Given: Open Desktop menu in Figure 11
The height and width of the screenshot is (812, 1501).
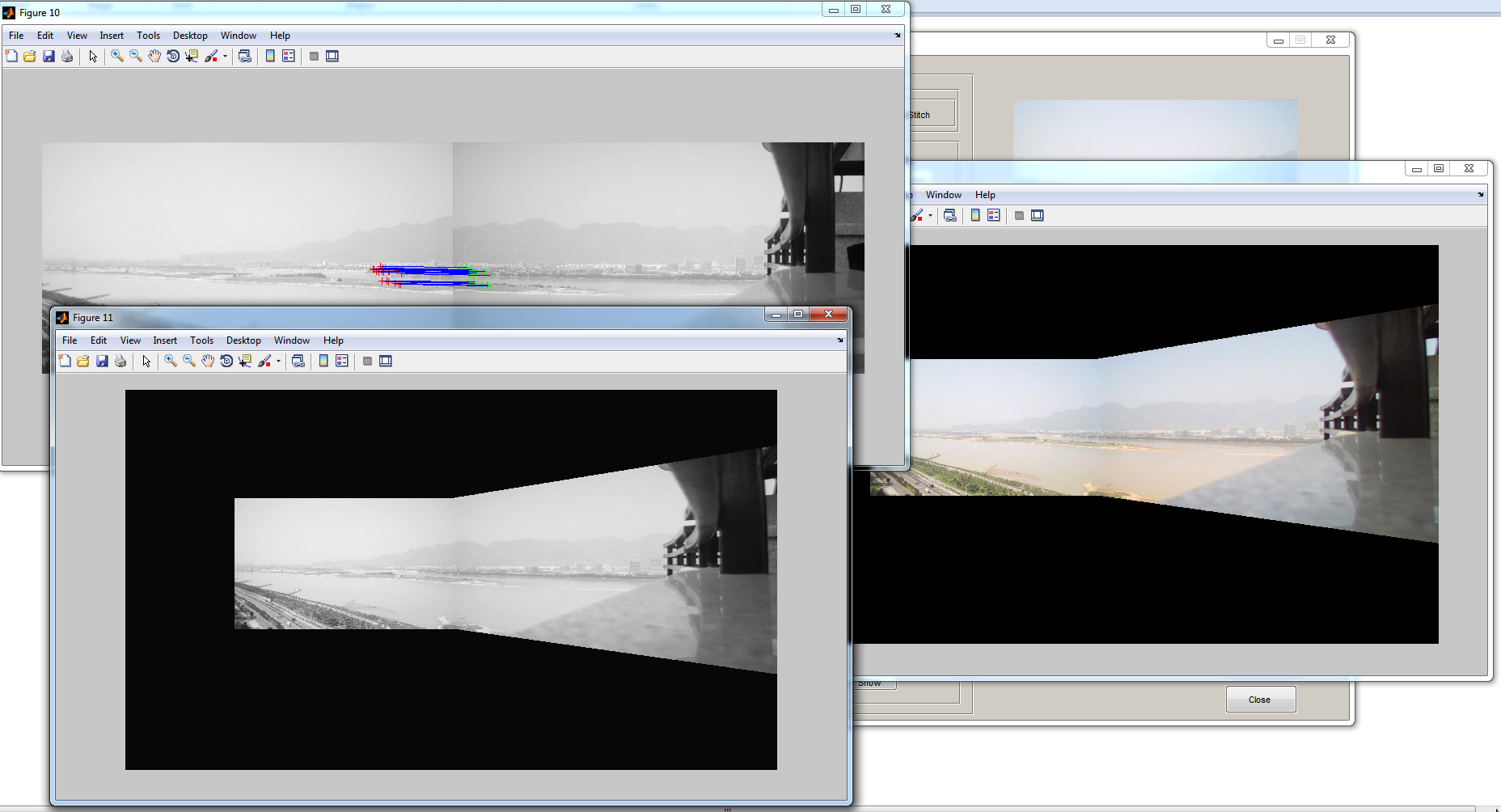Looking at the screenshot, I should click(243, 340).
